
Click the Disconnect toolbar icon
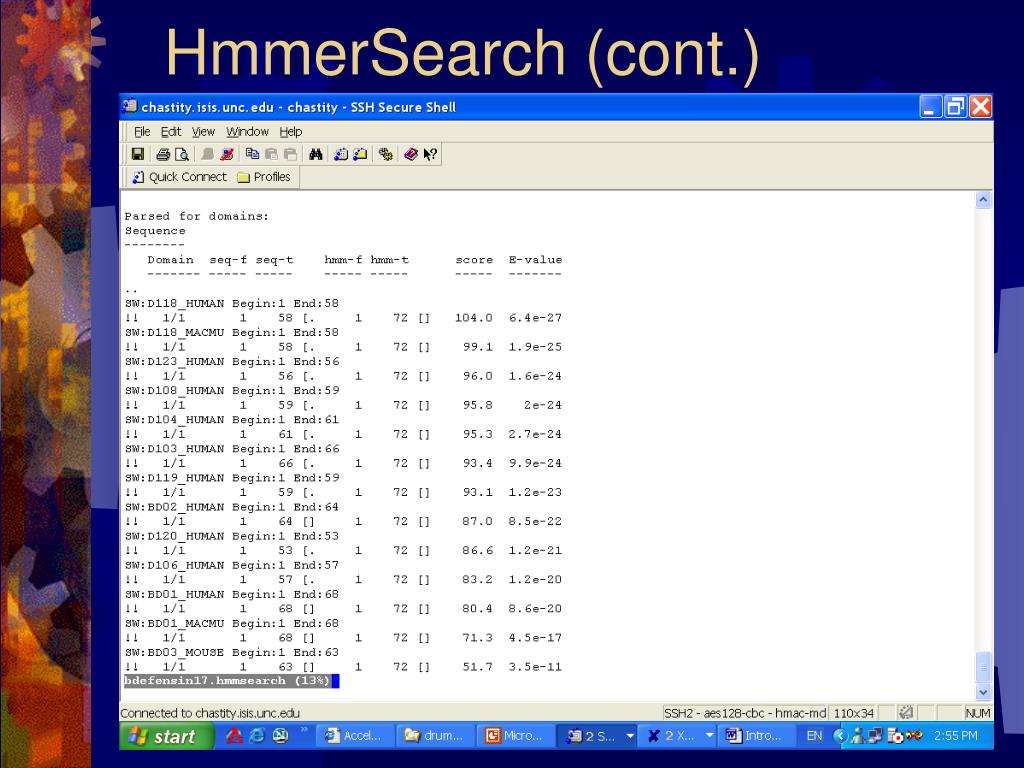(x=227, y=154)
